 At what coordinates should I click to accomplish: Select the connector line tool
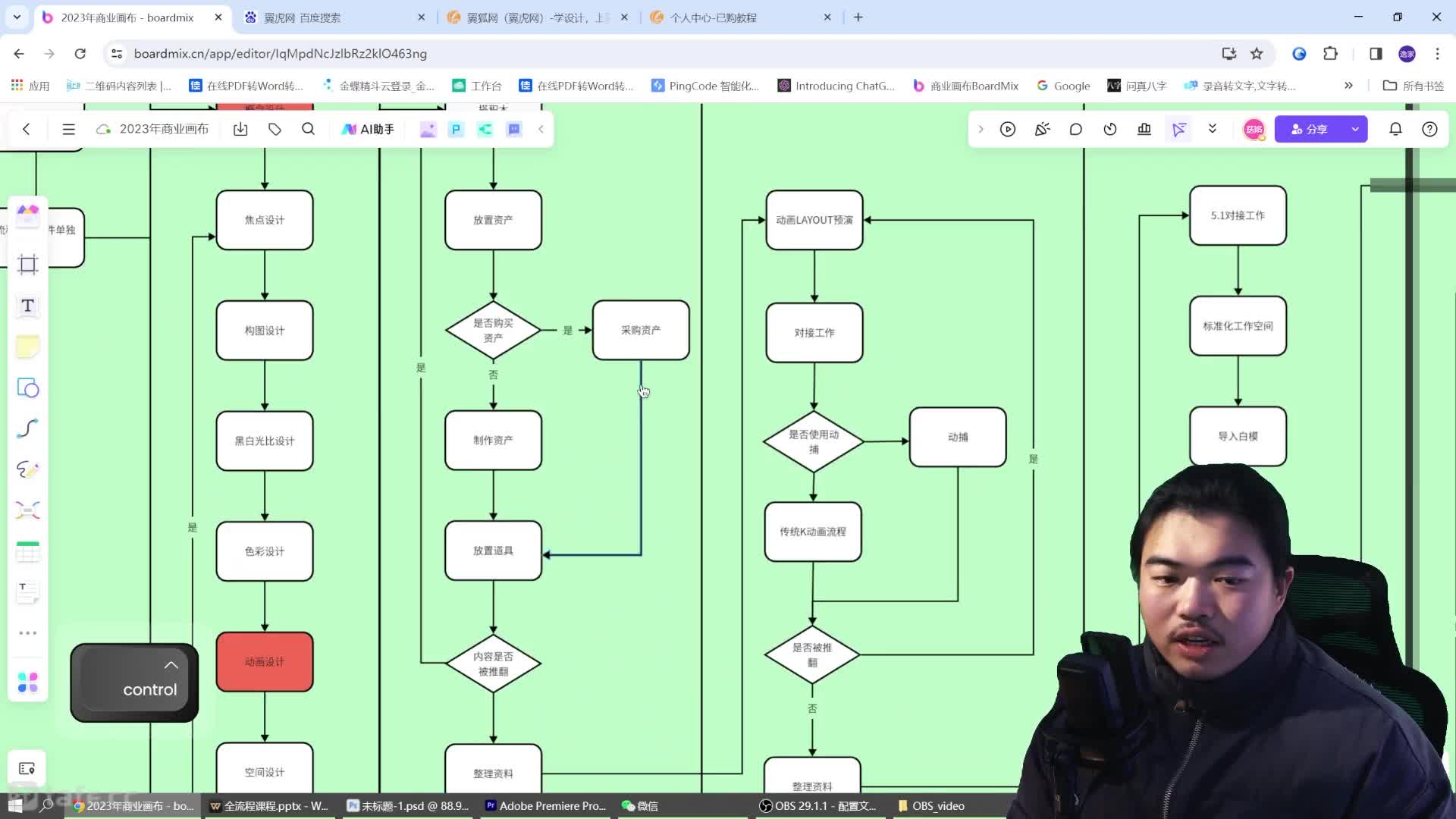coord(28,428)
